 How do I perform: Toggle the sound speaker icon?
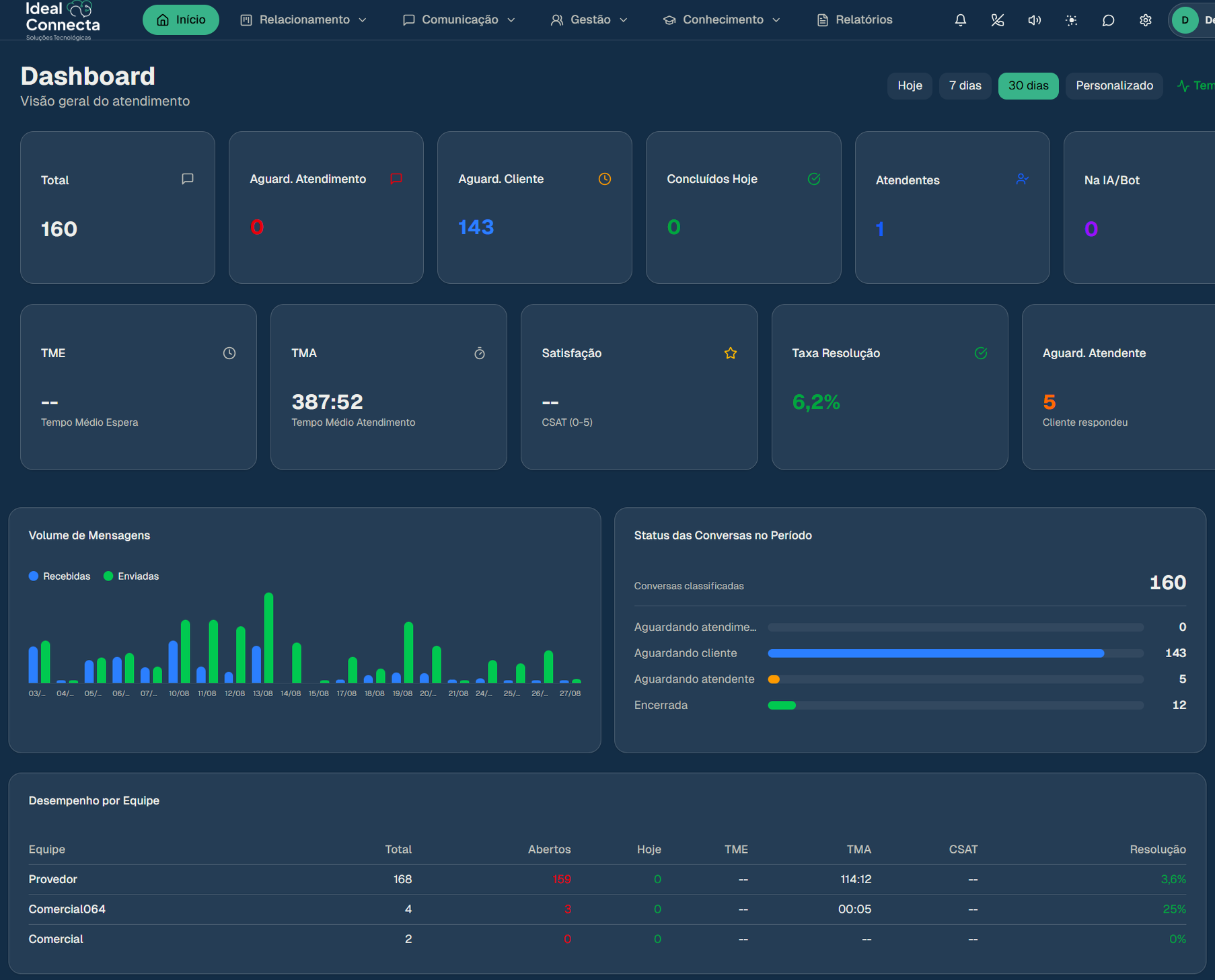1034,20
